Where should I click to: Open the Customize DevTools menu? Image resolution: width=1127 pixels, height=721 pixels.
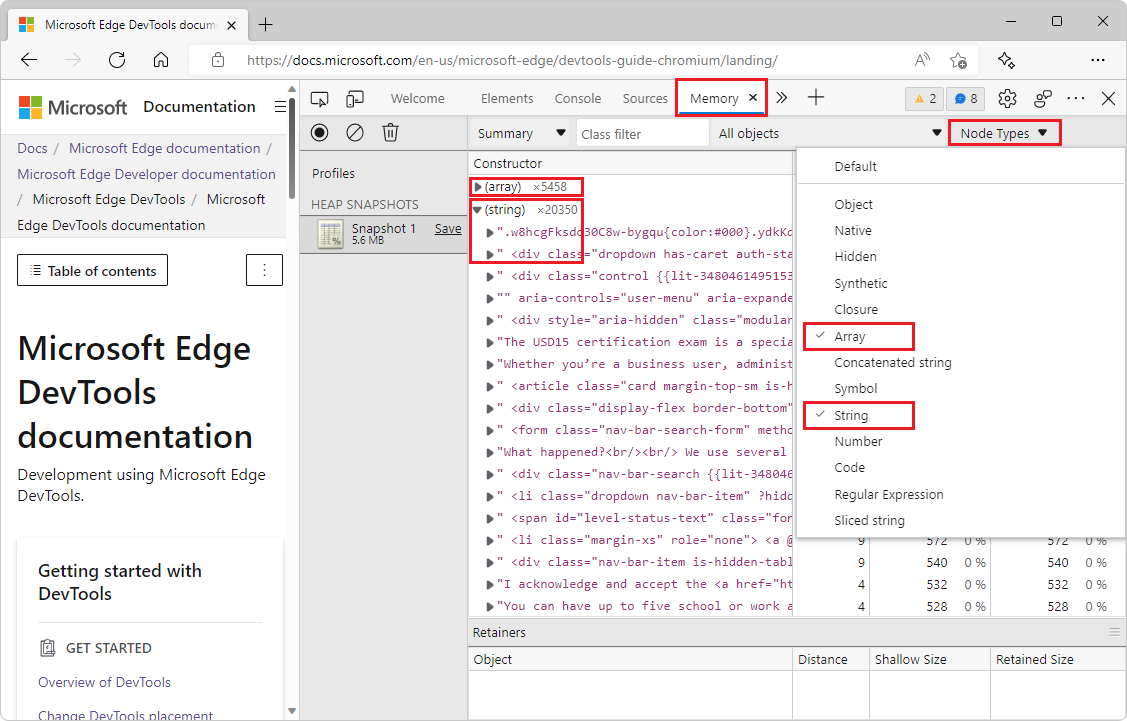[x=1076, y=98]
